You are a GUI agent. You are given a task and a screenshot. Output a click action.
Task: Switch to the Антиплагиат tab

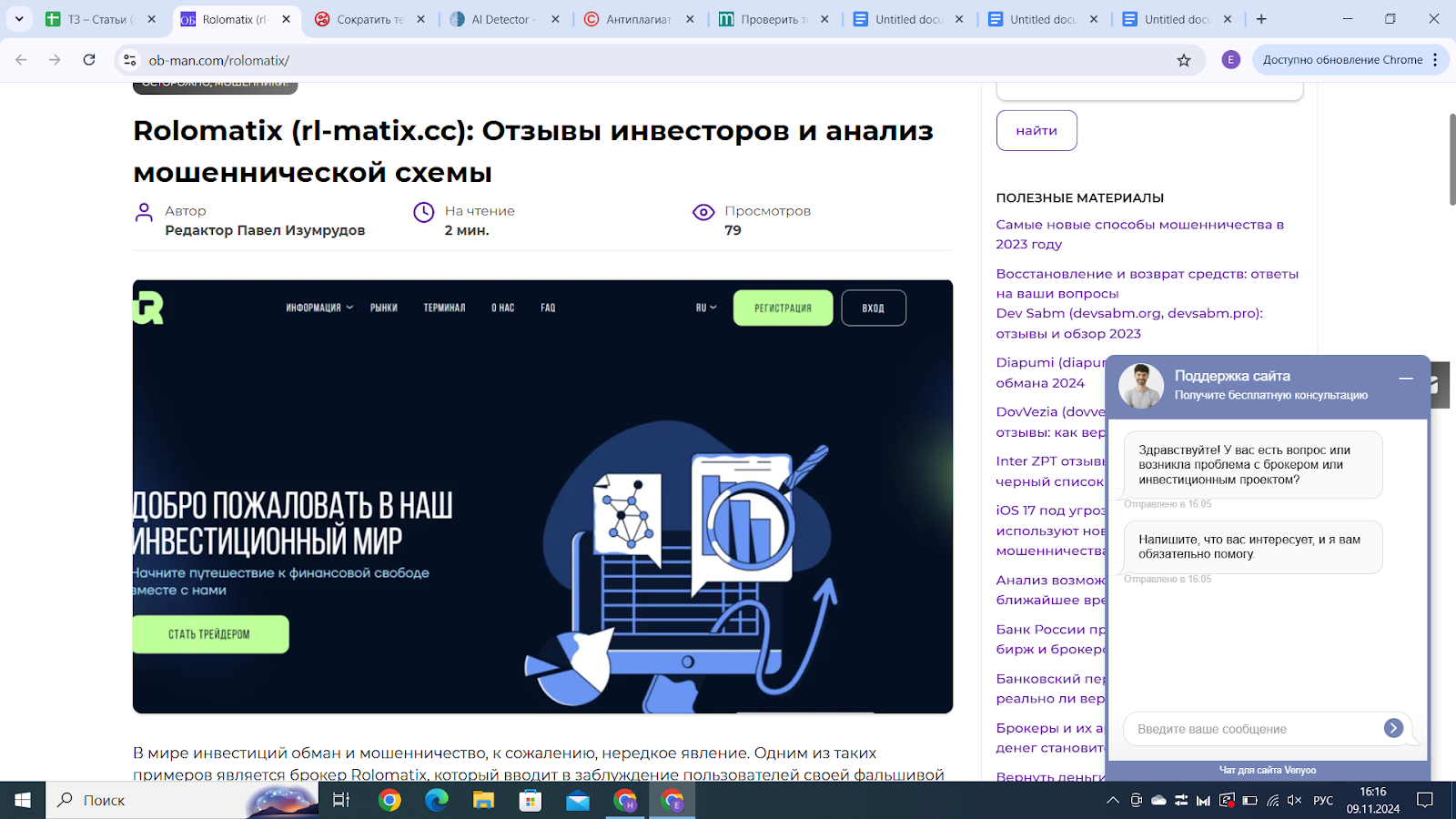point(637,19)
